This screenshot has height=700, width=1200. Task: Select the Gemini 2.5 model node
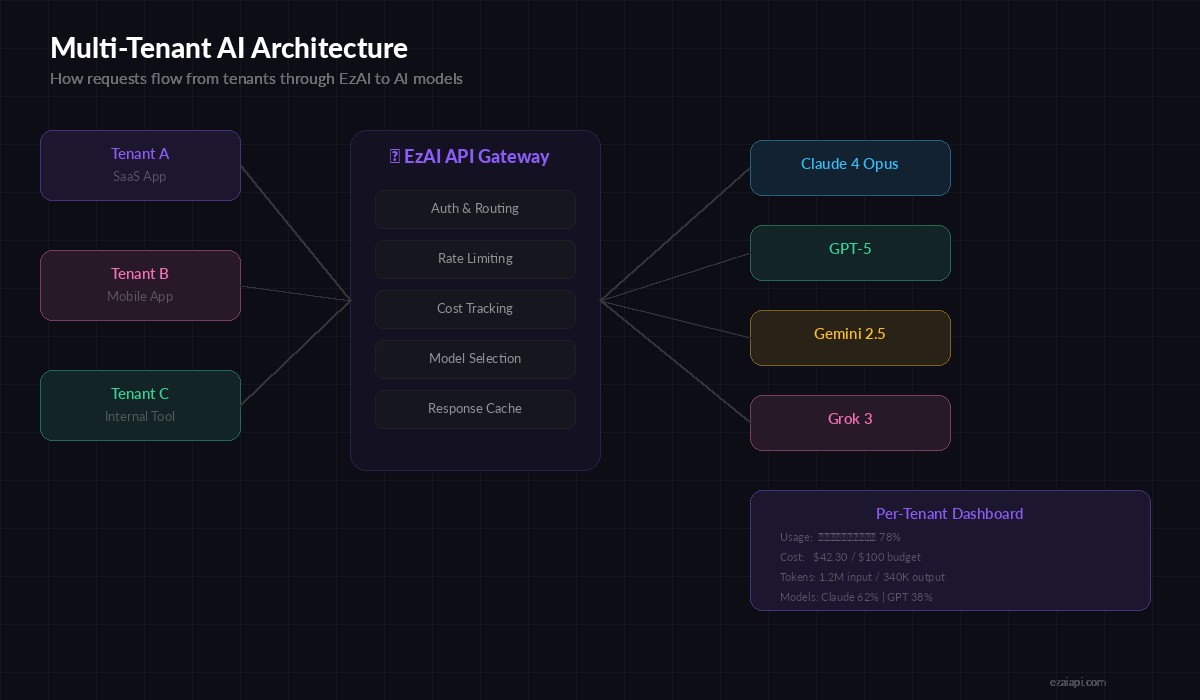(x=850, y=338)
